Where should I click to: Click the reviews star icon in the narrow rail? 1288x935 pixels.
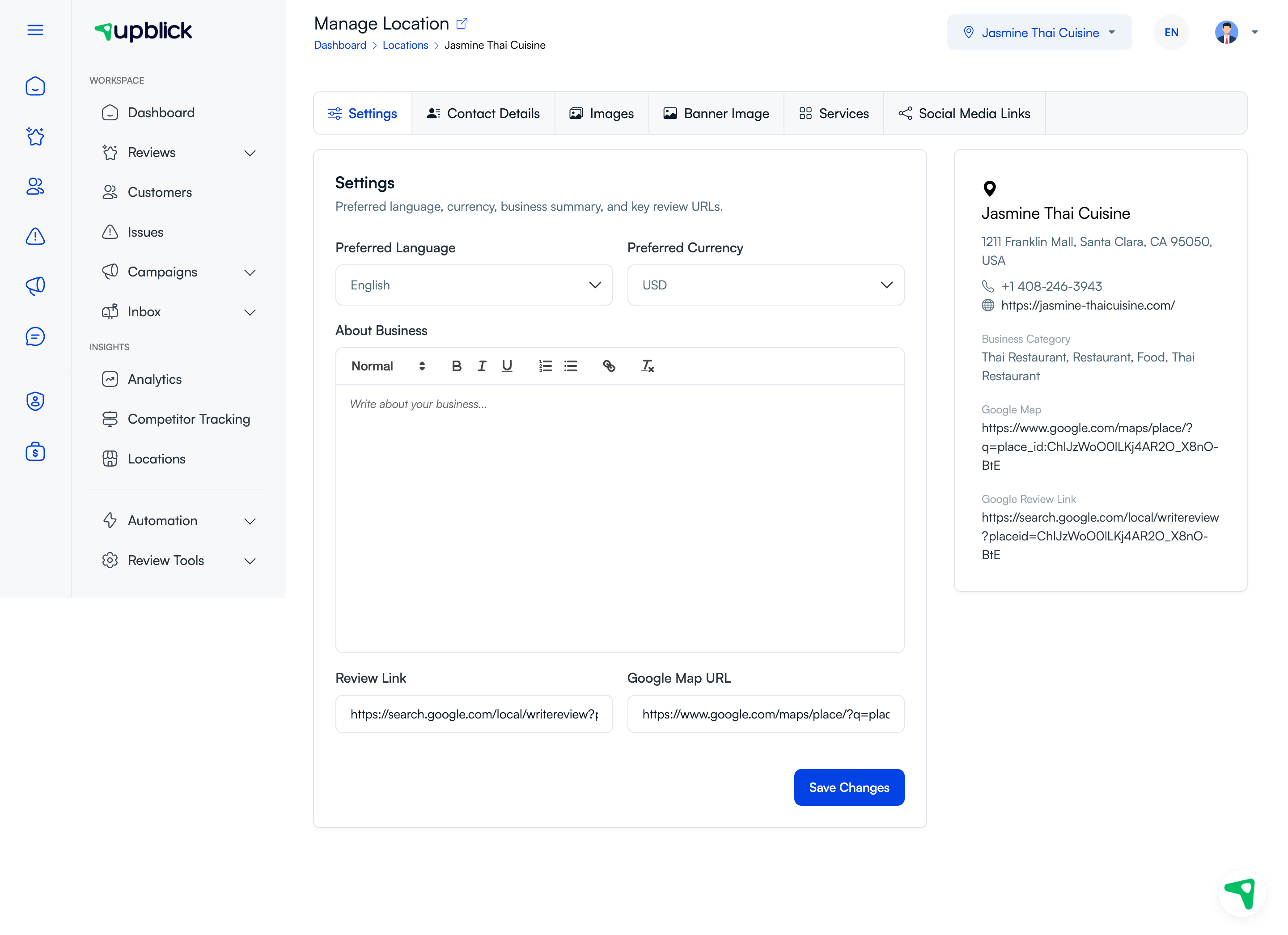coord(35,136)
